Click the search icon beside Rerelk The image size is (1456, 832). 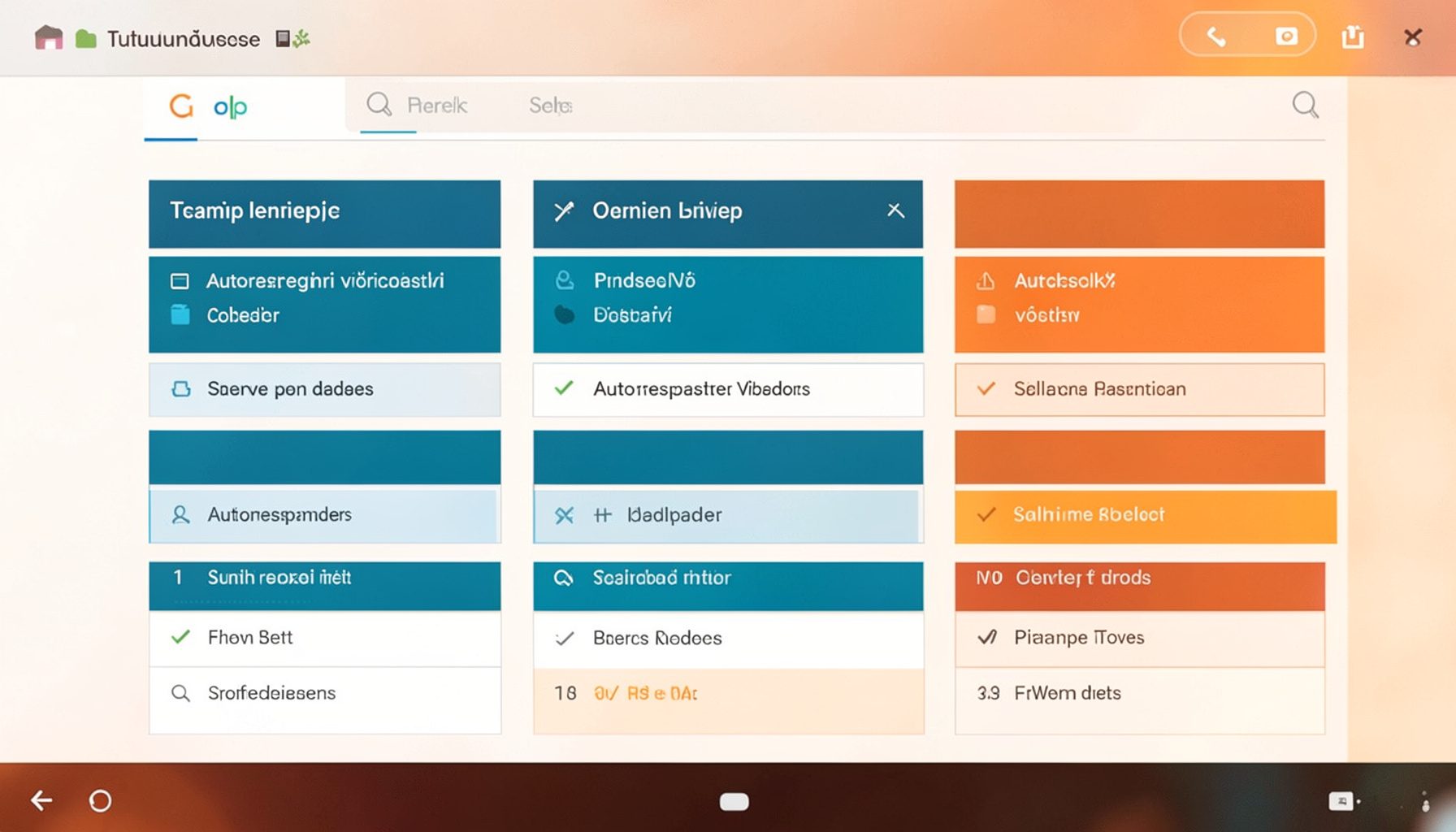pyautogui.click(x=379, y=104)
